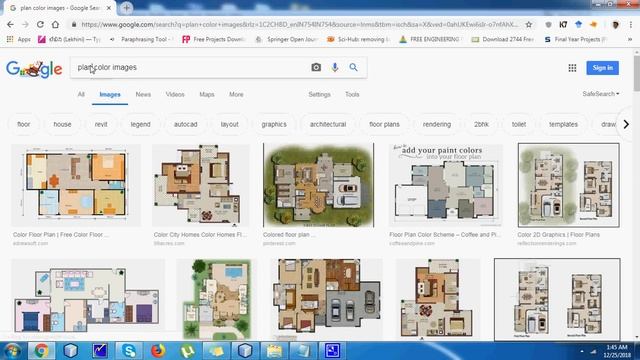Click the taskbar clock showing 1:45 AM

point(616,351)
